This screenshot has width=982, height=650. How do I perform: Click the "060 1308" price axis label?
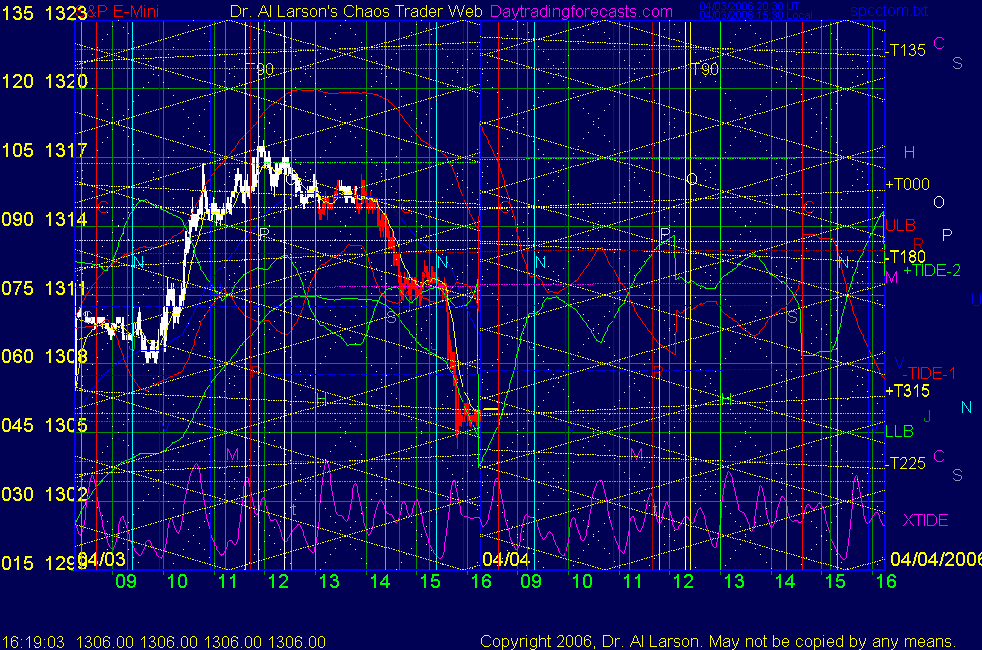tap(44, 356)
